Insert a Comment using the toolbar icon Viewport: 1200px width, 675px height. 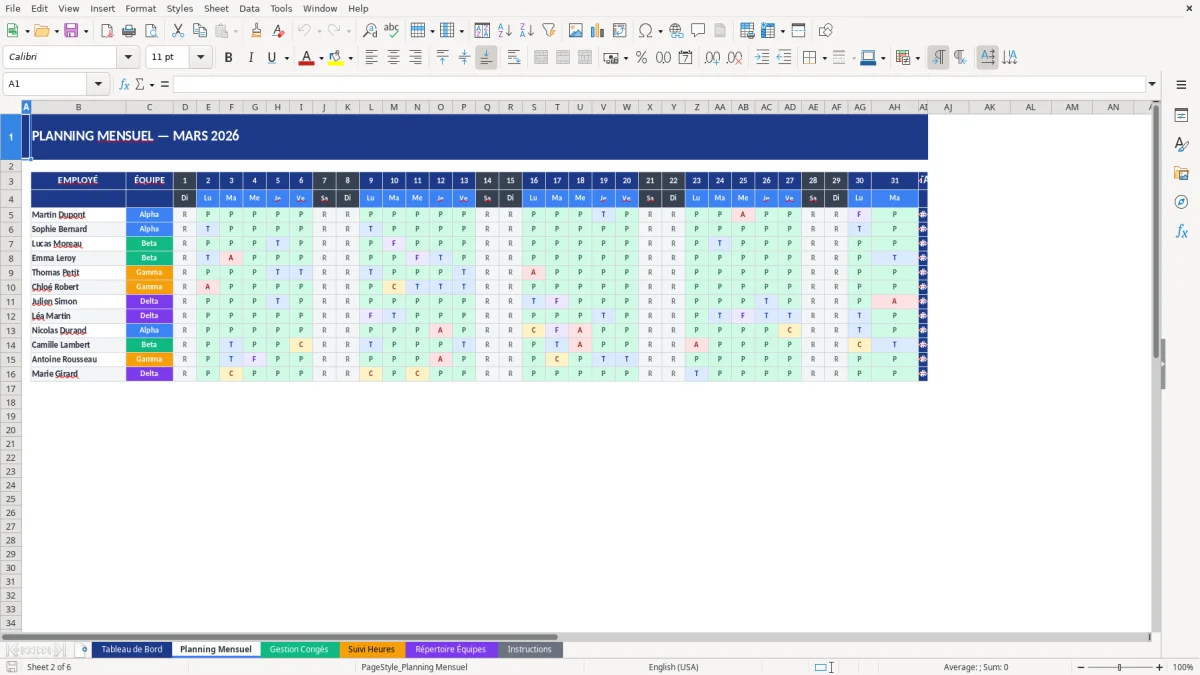point(699,30)
